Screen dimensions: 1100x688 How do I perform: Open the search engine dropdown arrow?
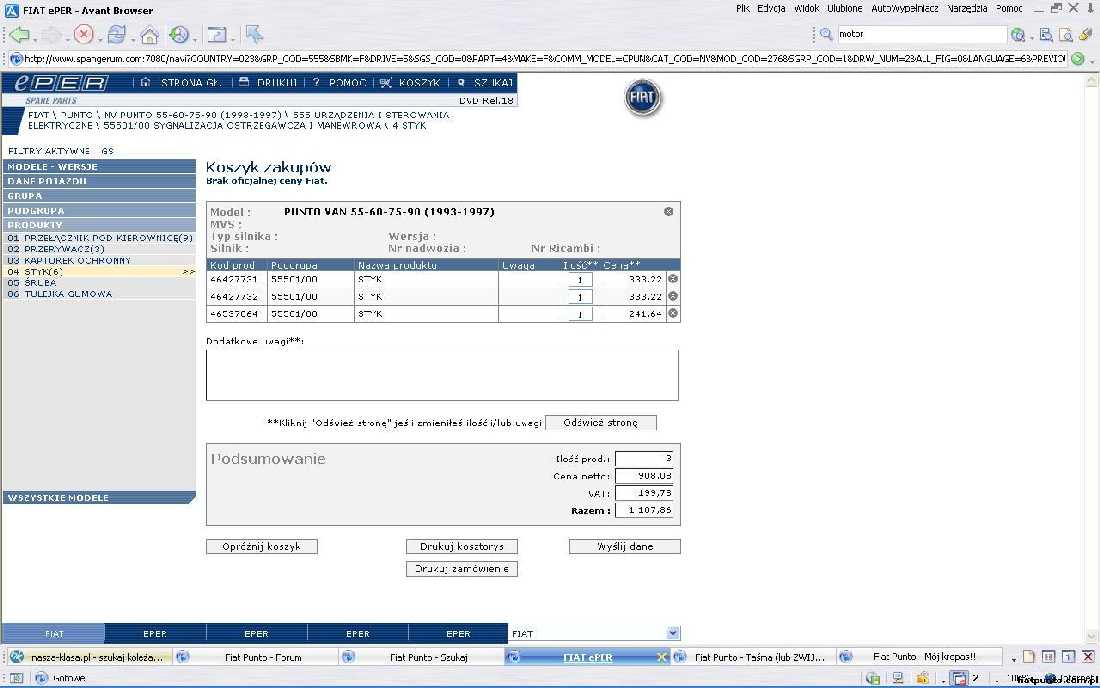point(1031,36)
